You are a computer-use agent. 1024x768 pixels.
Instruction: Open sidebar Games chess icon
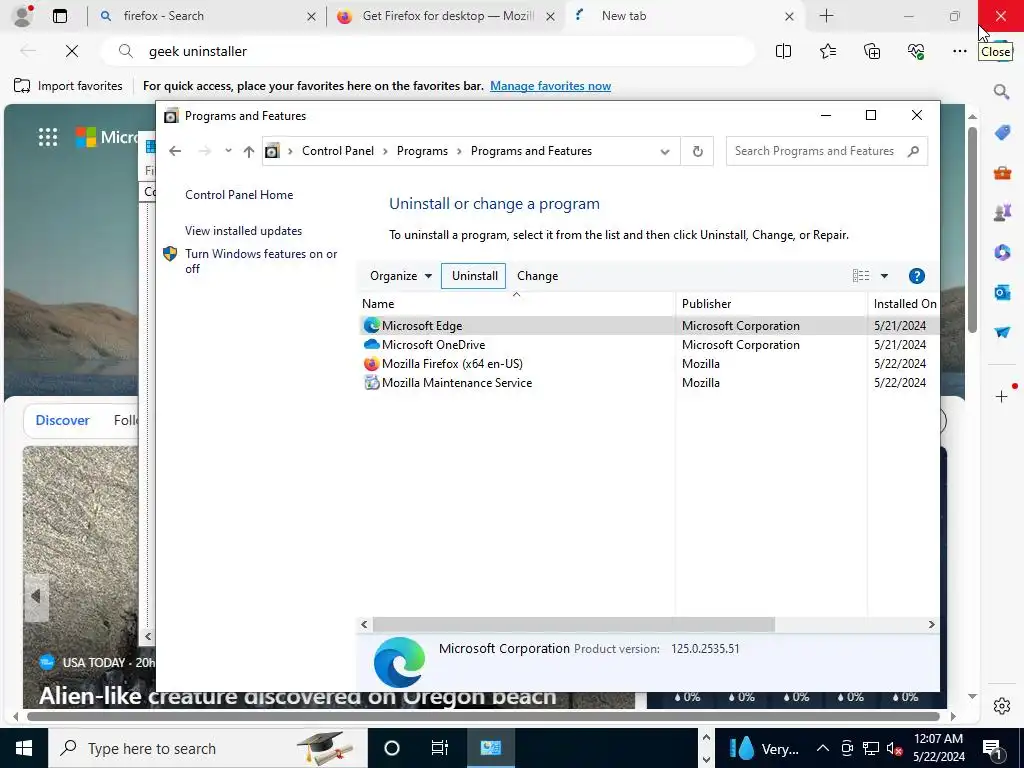(x=1002, y=212)
